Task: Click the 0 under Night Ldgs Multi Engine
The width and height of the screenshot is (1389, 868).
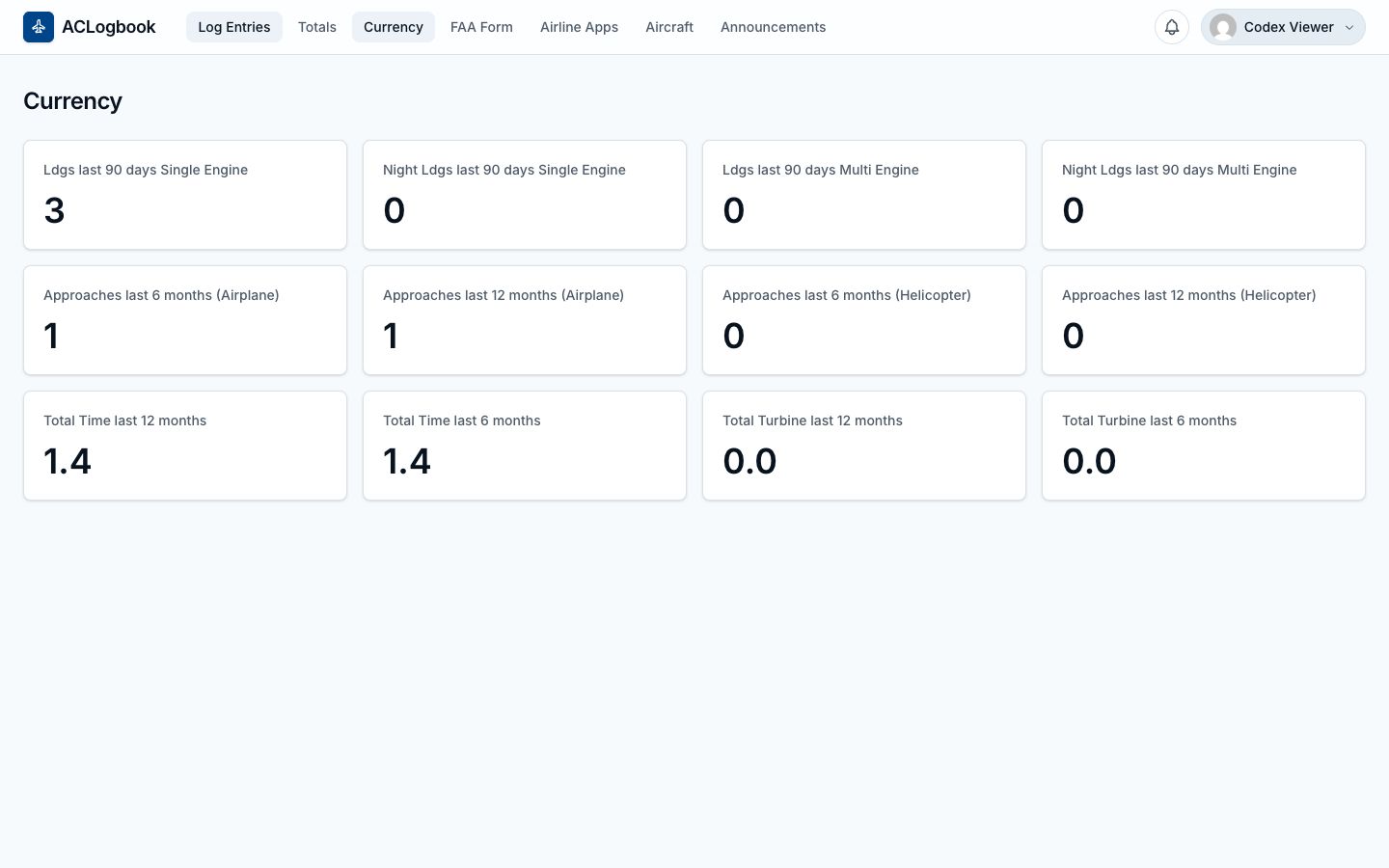Action: click(1074, 210)
